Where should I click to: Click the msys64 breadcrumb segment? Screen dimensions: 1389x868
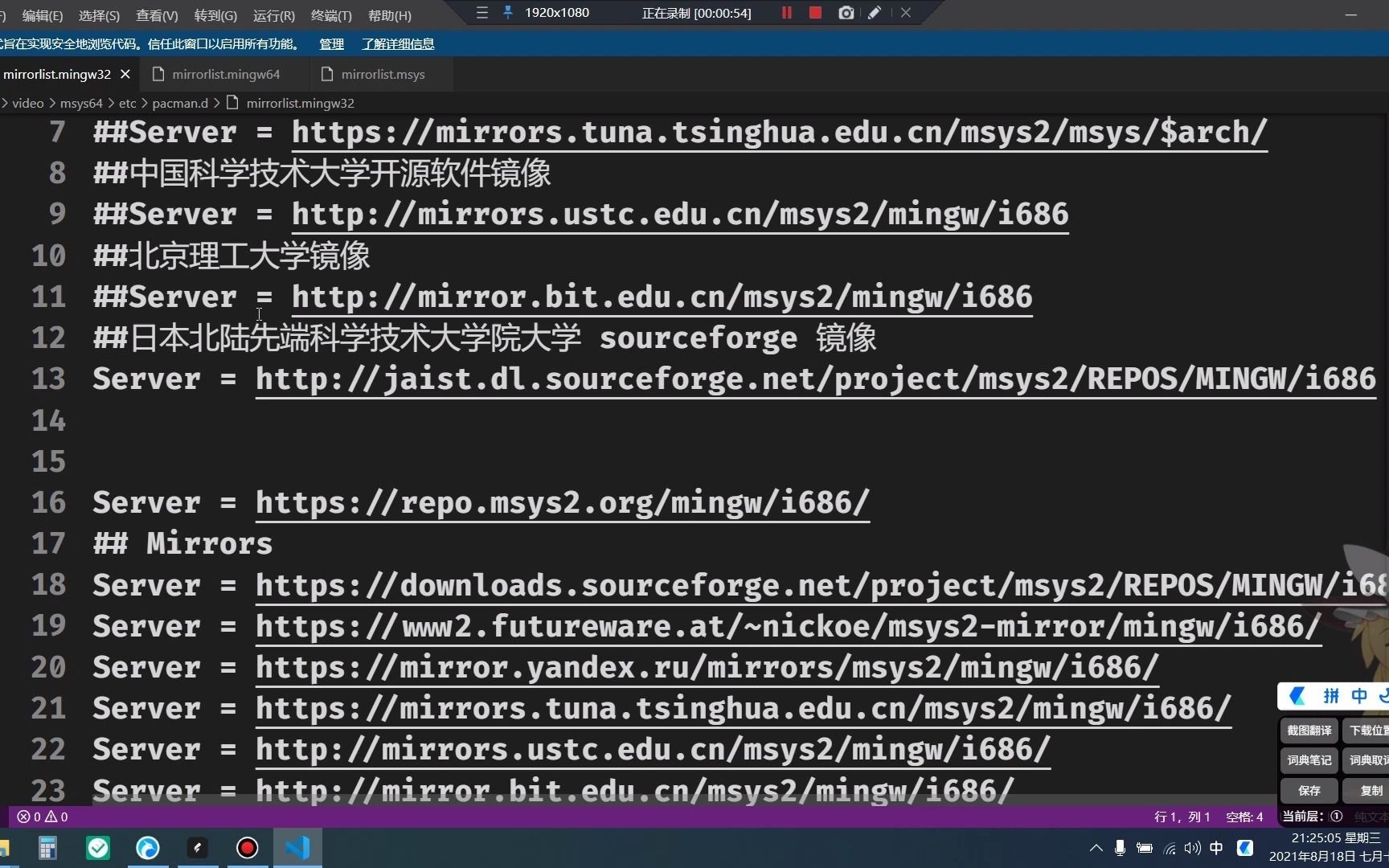(x=81, y=103)
